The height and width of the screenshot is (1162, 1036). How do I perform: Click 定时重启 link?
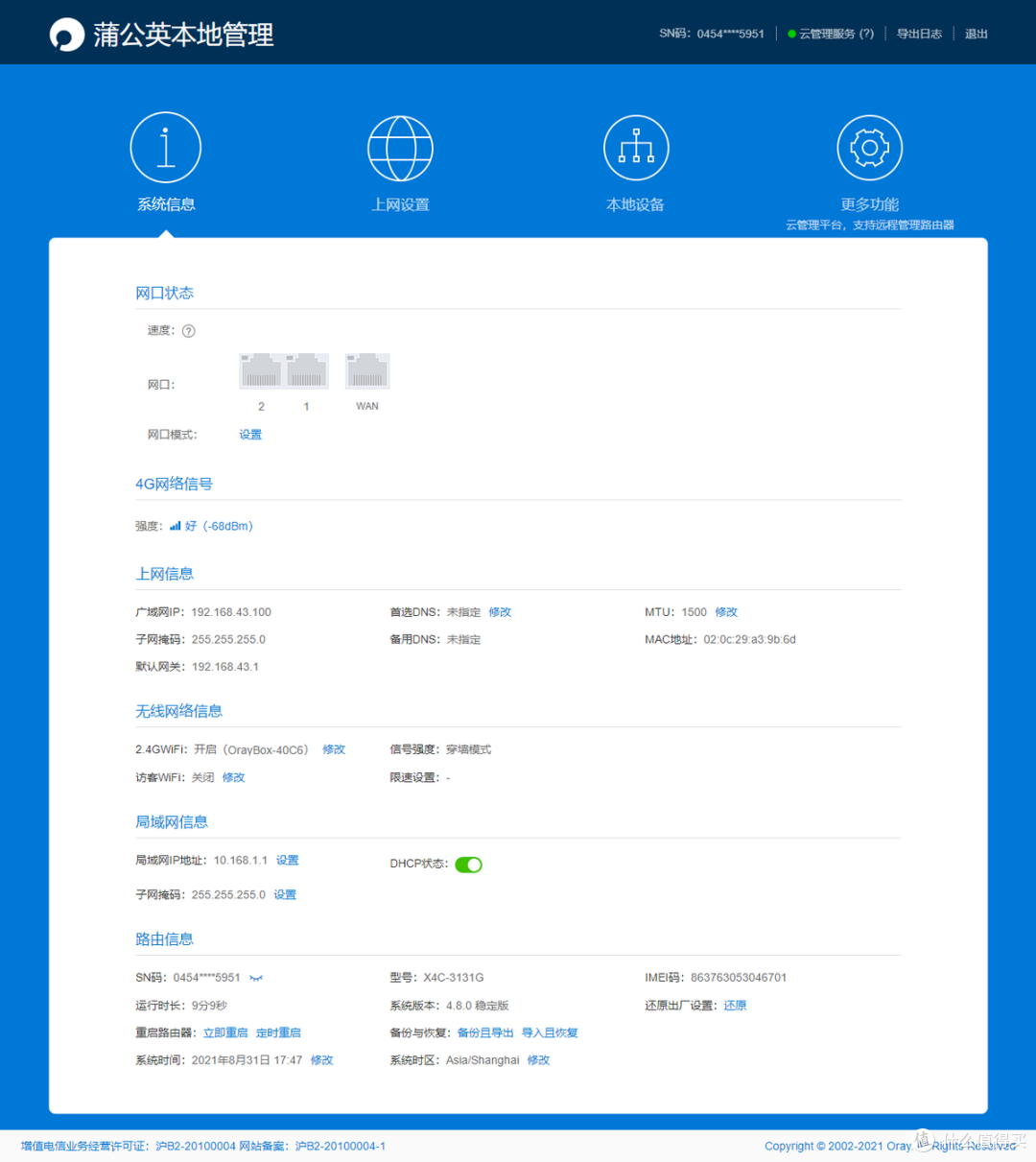[278, 1032]
